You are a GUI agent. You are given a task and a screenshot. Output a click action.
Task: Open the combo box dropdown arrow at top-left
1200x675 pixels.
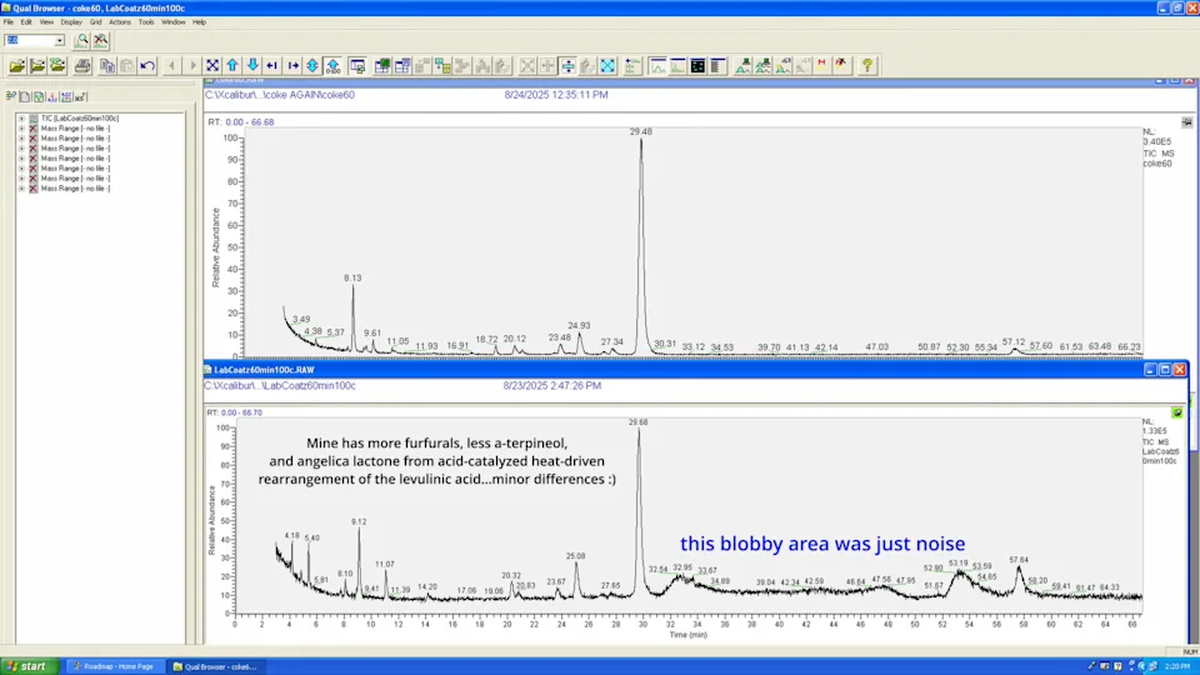coord(60,41)
